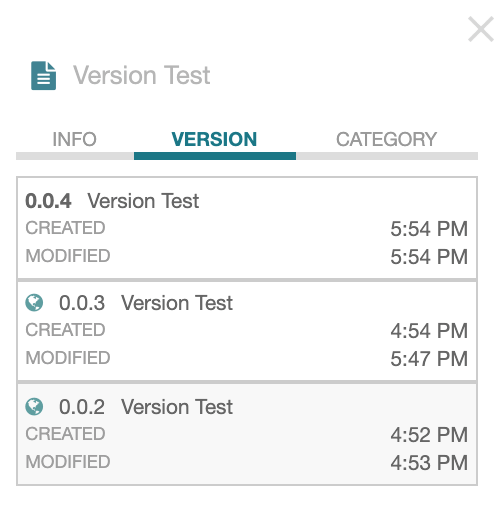Select the bold 0.0.4 version number

pyautogui.click(x=48, y=201)
